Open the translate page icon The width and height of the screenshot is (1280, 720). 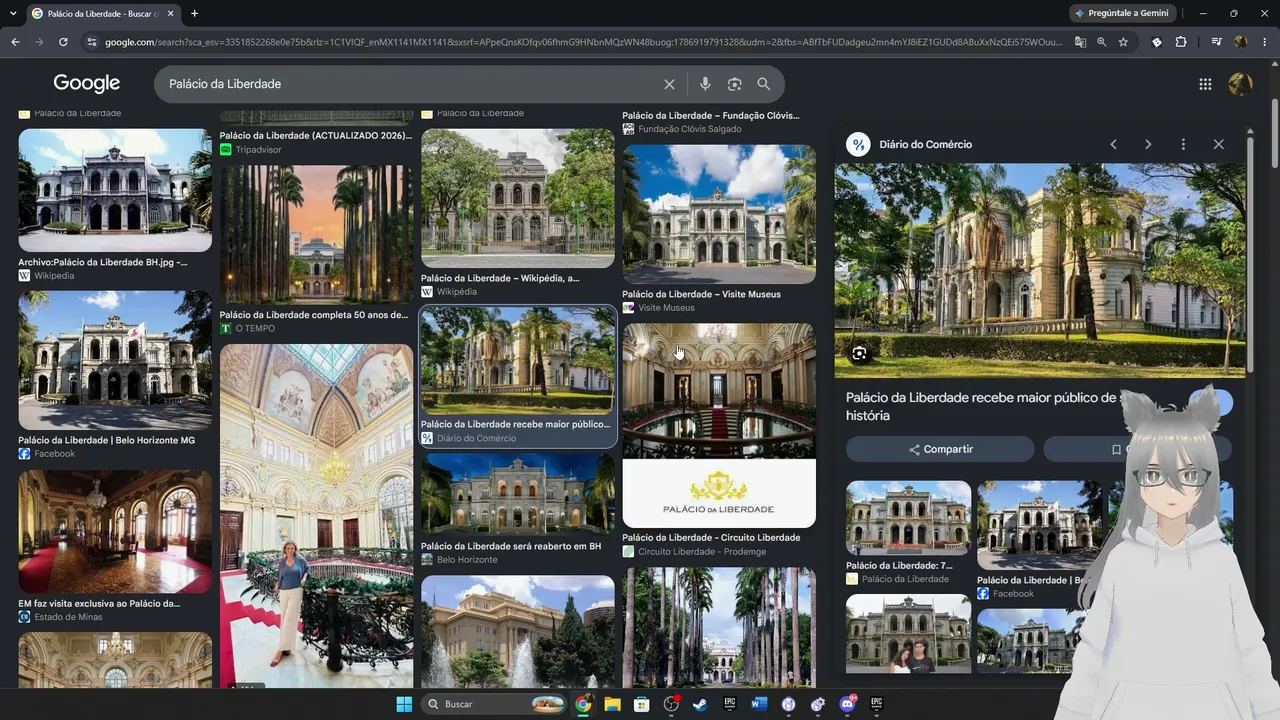[1080, 42]
